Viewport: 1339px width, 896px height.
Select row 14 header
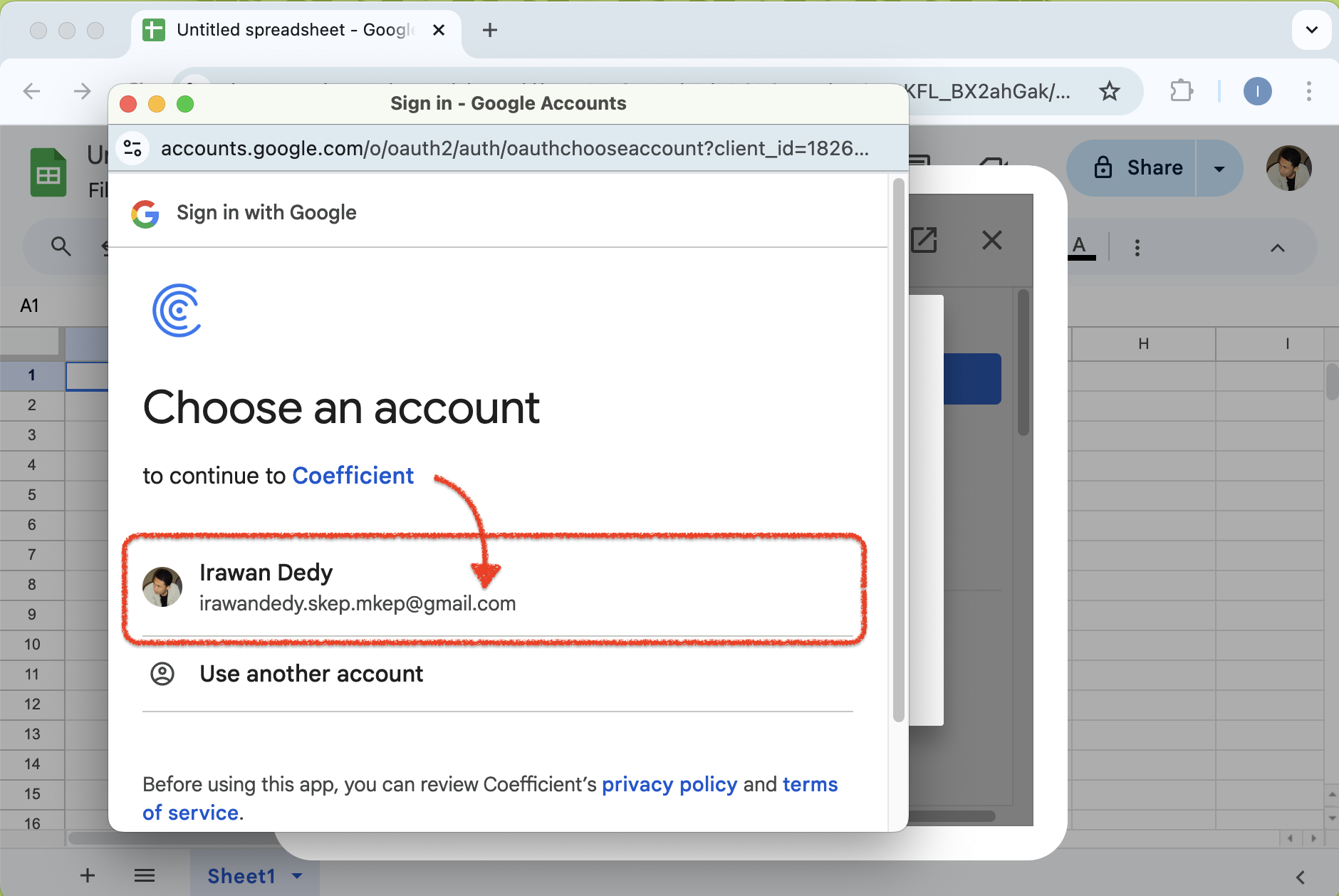coord(32,764)
